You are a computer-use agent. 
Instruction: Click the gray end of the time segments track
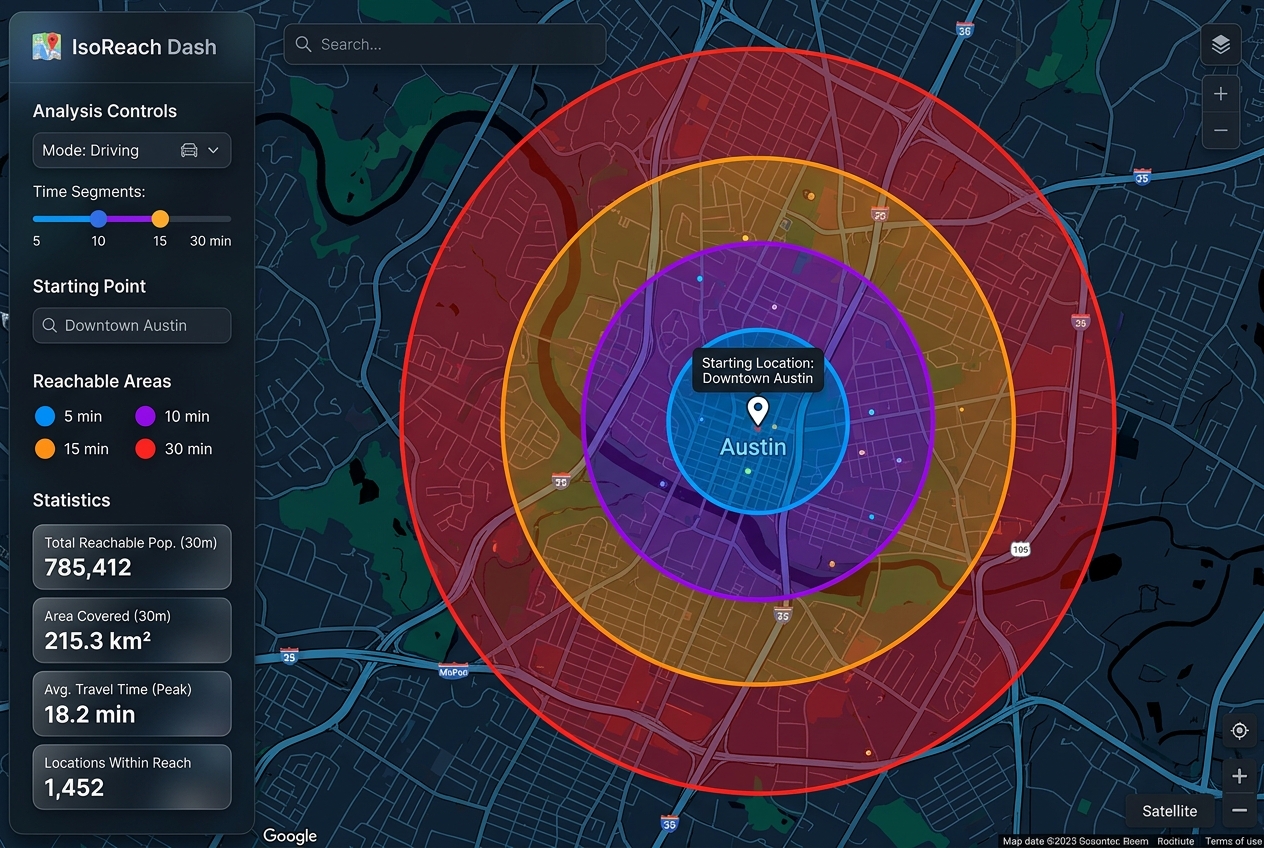point(200,218)
